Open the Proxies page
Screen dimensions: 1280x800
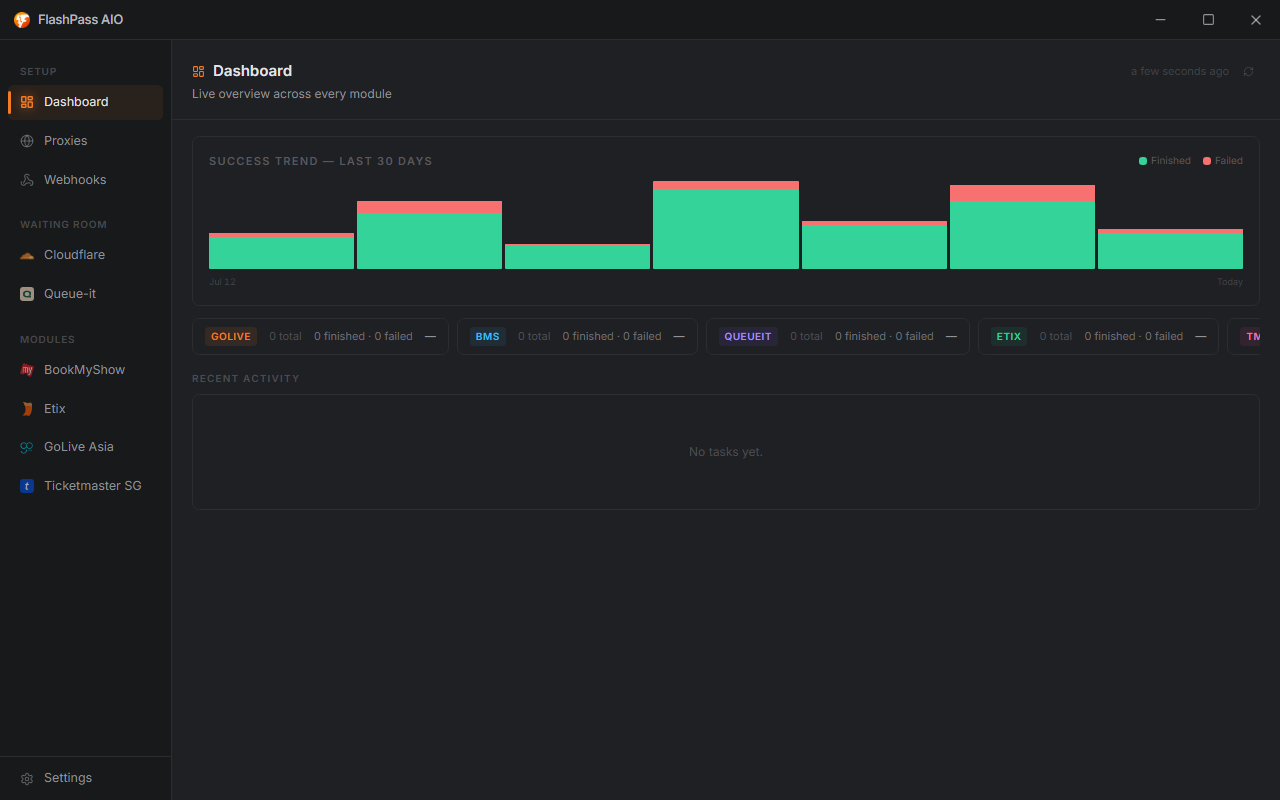click(x=85, y=141)
